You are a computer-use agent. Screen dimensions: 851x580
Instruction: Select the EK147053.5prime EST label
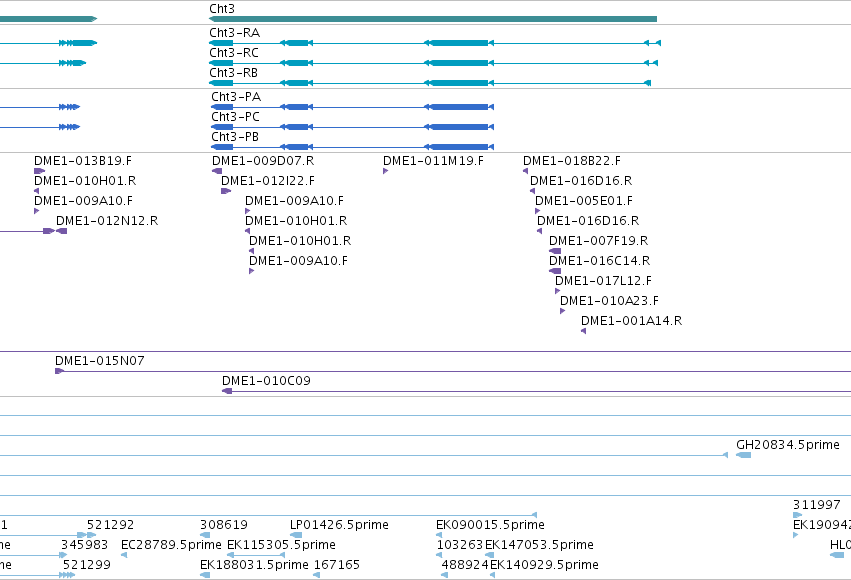click(539, 545)
